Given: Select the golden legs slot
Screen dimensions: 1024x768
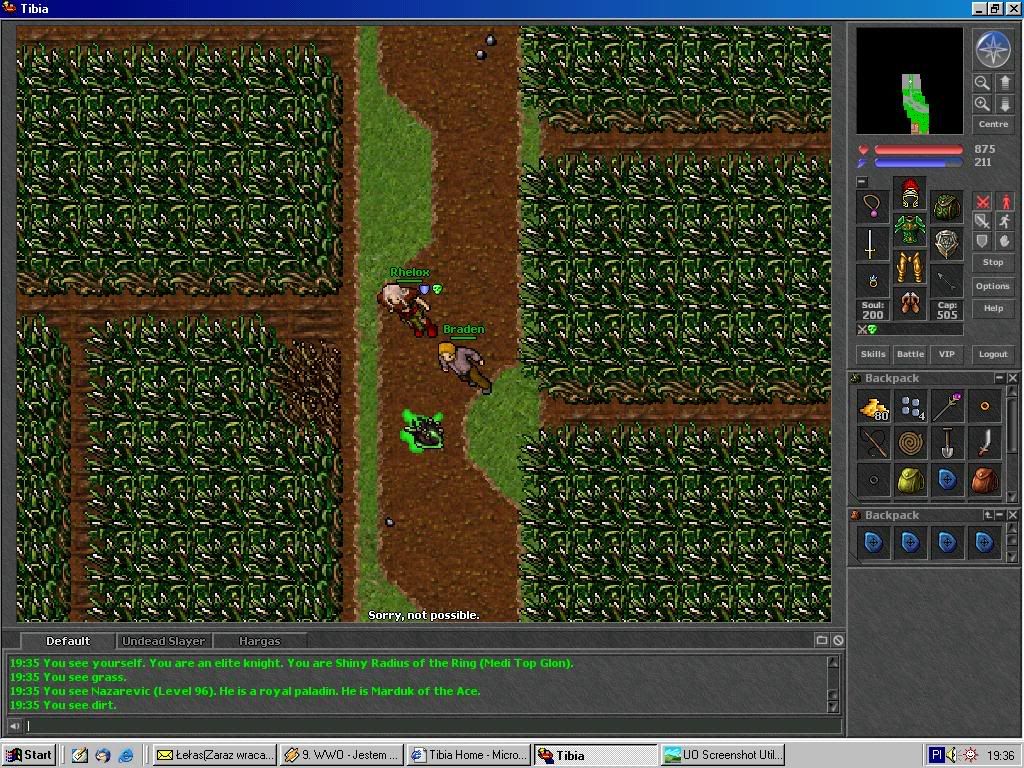Looking at the screenshot, I should (910, 268).
